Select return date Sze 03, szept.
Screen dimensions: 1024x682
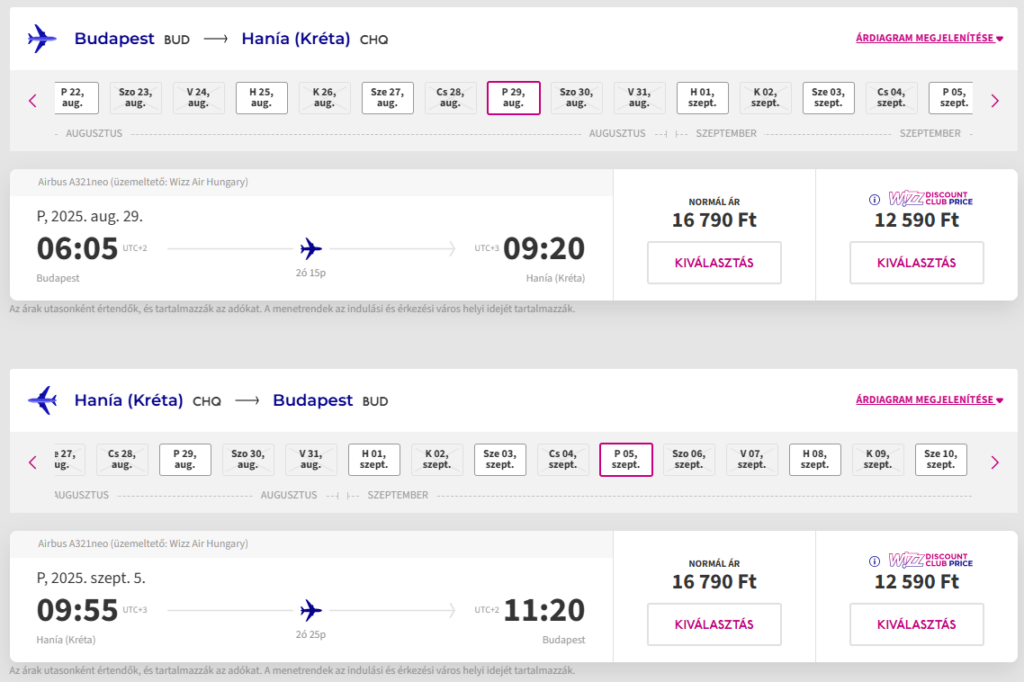pos(499,460)
